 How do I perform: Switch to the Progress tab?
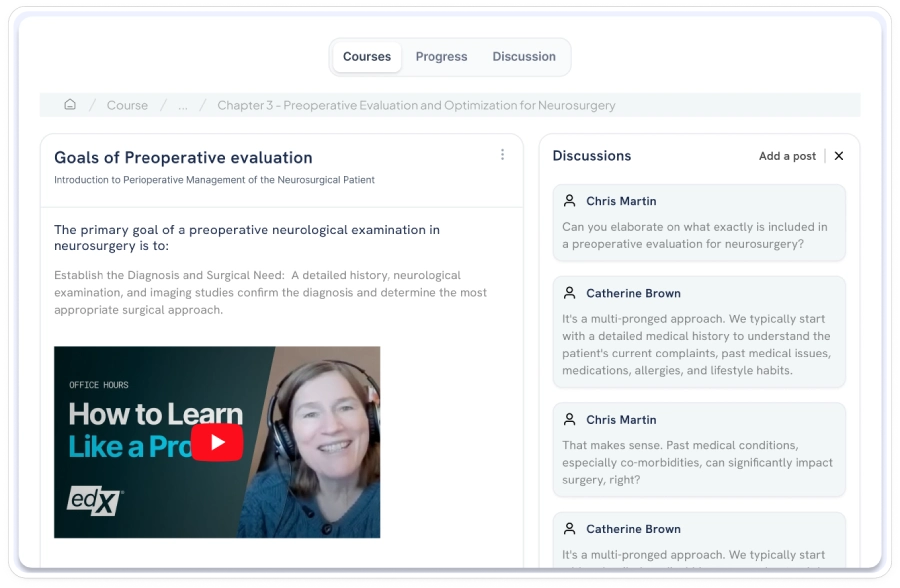pos(441,57)
